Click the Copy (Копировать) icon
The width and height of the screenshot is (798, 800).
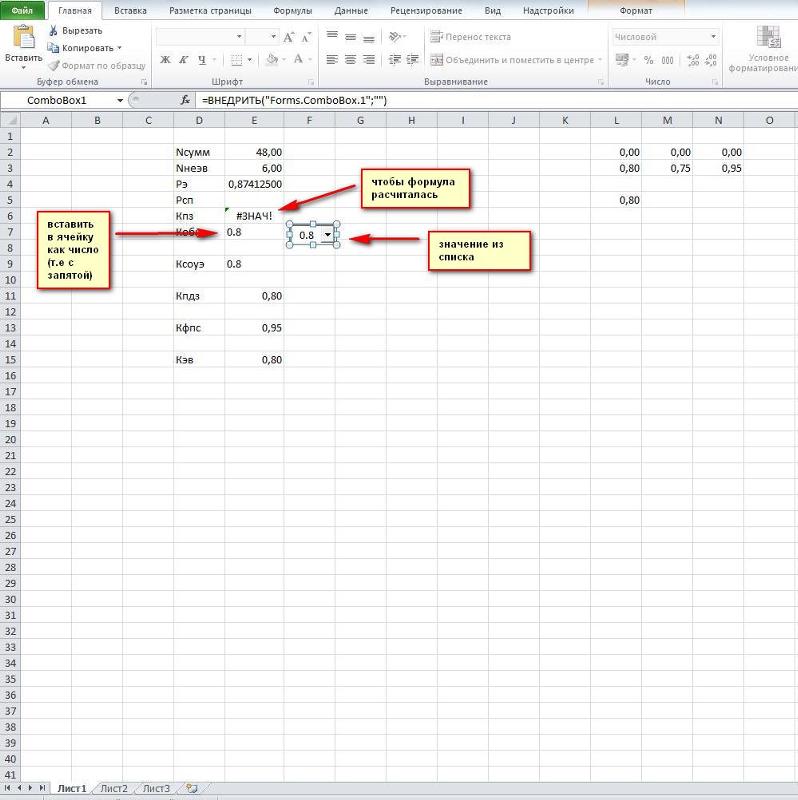click(x=53, y=48)
